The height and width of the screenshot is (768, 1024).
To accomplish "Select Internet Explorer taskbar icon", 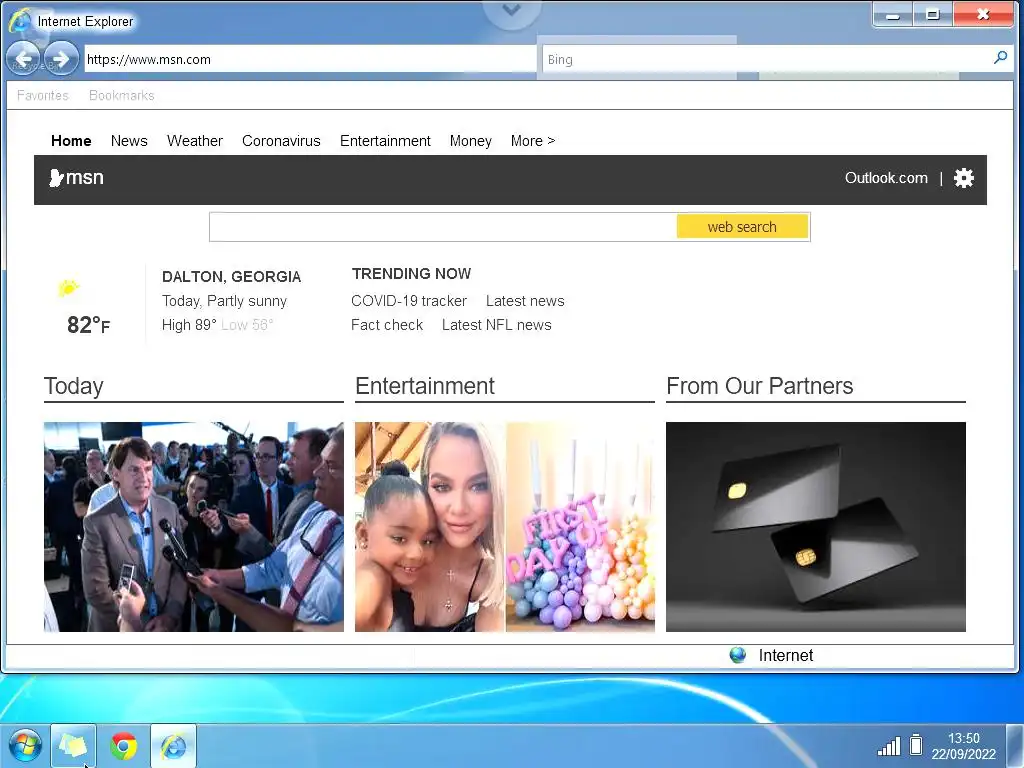I will (x=173, y=746).
